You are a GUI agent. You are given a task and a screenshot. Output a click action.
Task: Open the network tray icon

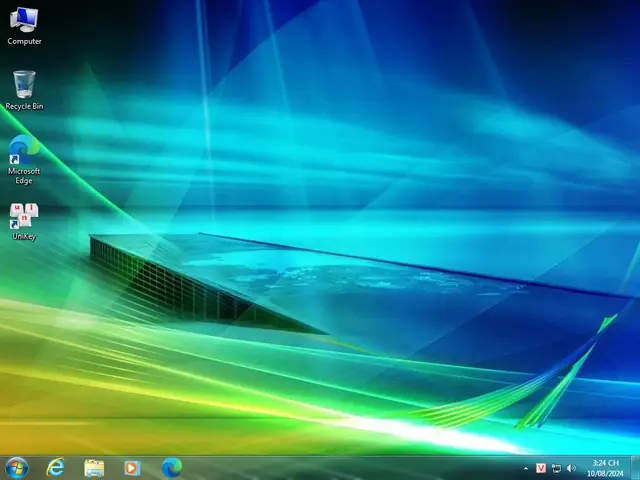pyautogui.click(x=556, y=468)
